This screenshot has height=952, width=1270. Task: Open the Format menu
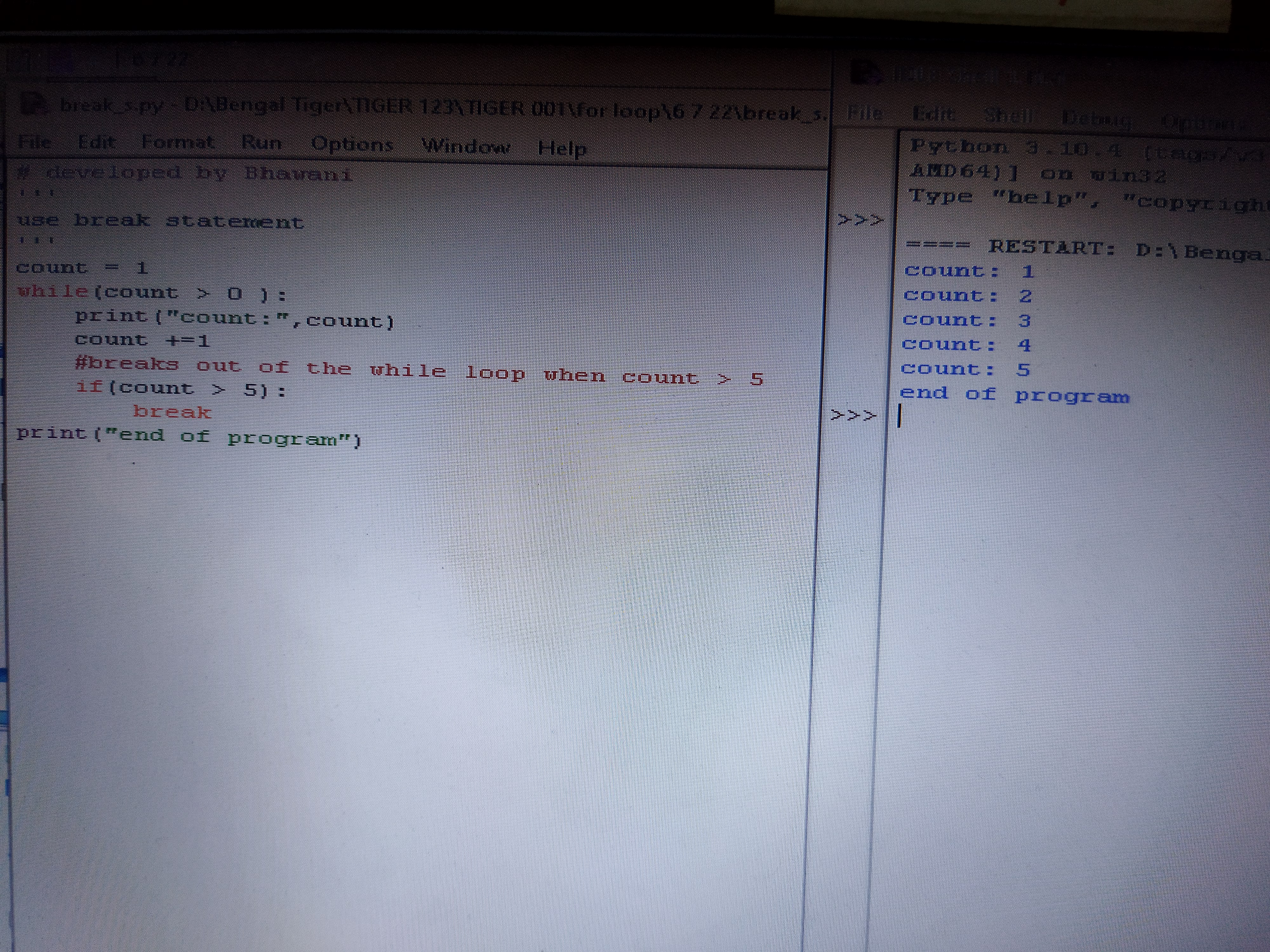coord(178,142)
